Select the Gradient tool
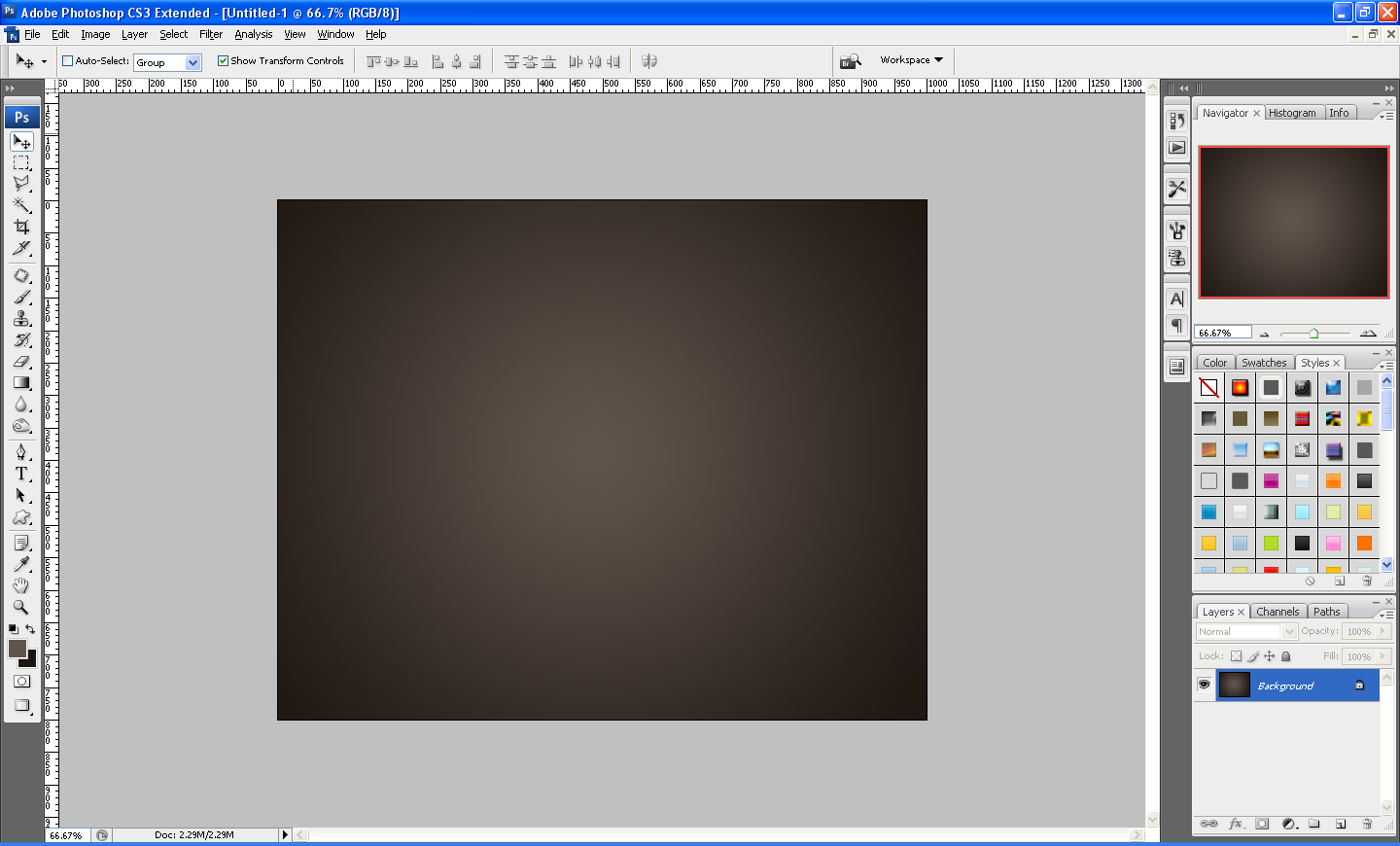 pos(21,383)
